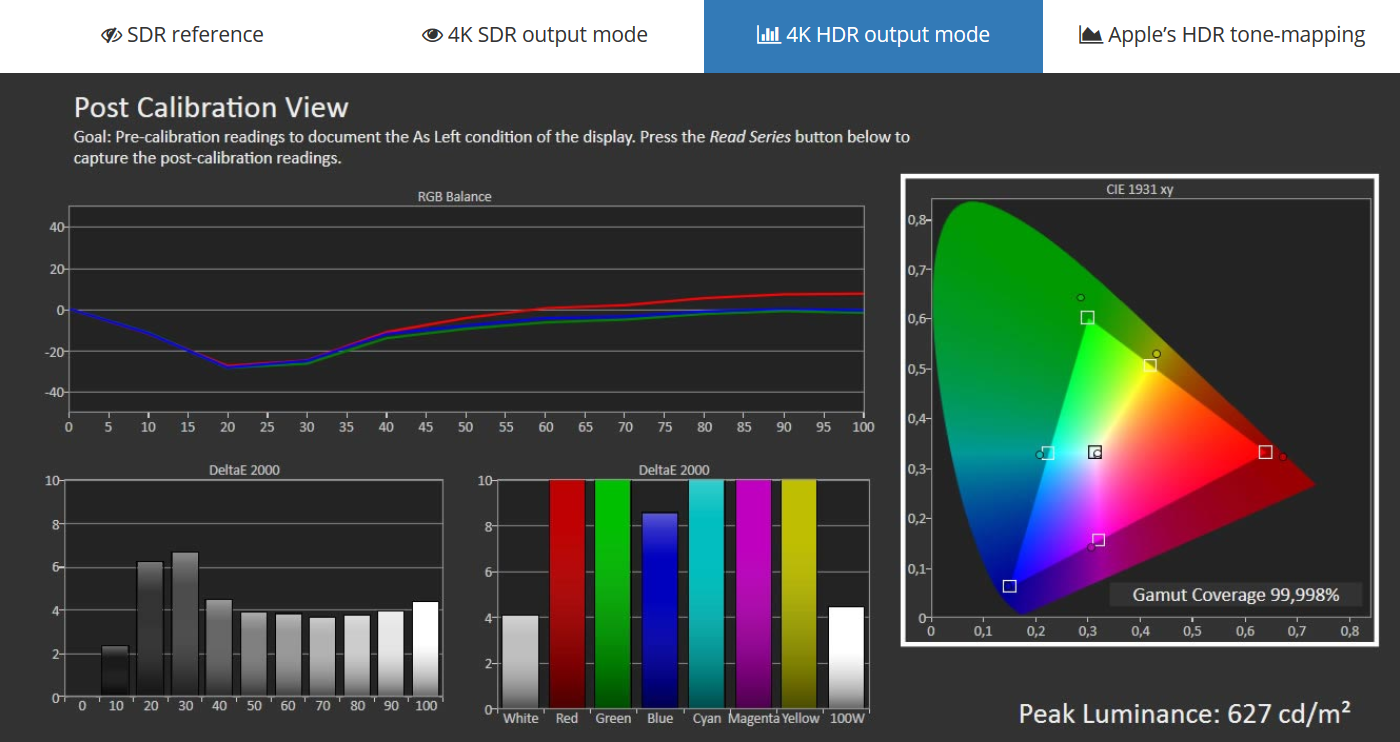This screenshot has height=742, width=1400.
Task: Select the 4K HDR output mode tab
Action: (x=873, y=36)
